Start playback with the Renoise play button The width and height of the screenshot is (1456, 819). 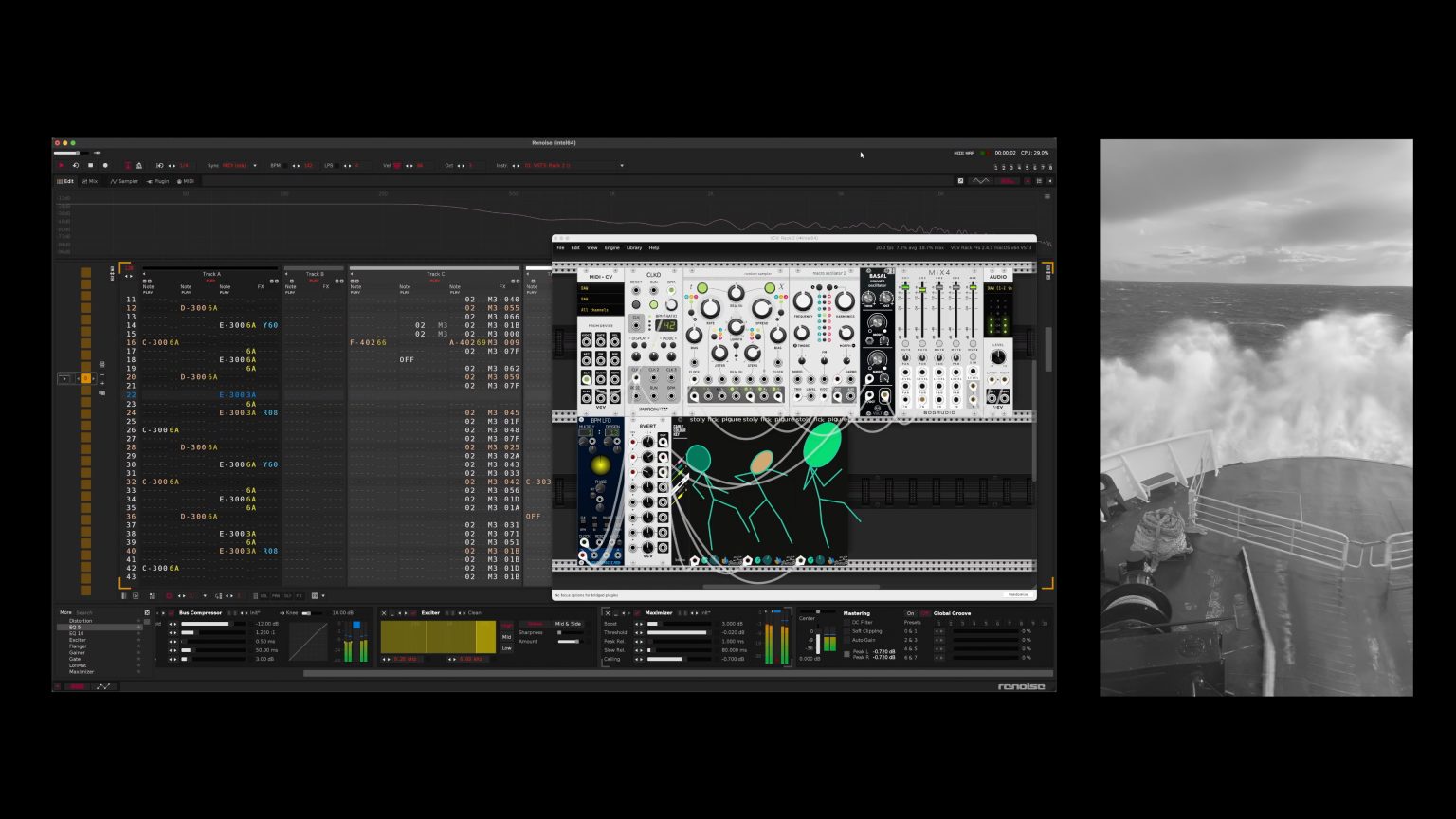click(61, 165)
